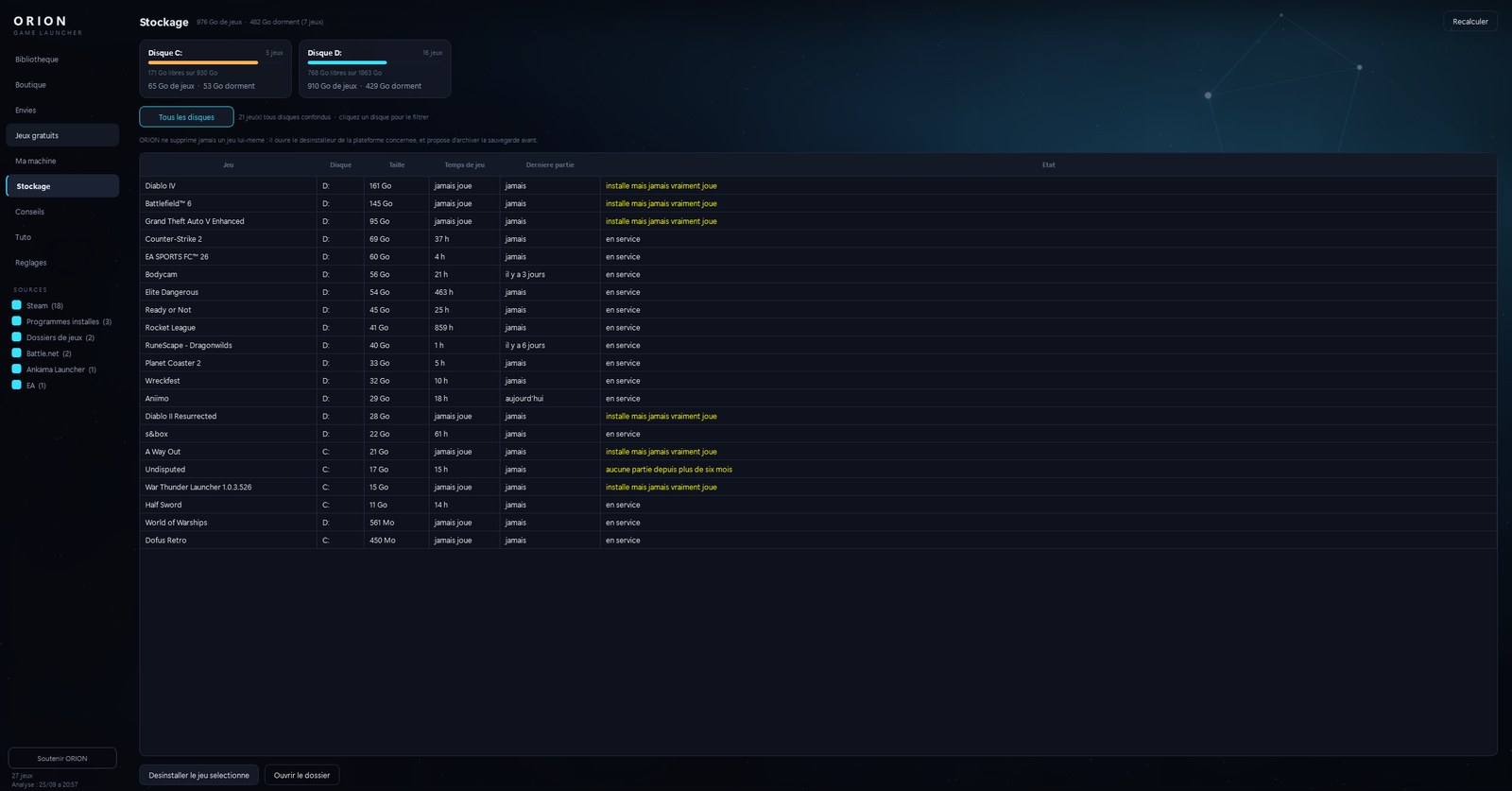Filter by the Disque C: card
Viewport: 1512px width, 791px height.
tap(215, 69)
